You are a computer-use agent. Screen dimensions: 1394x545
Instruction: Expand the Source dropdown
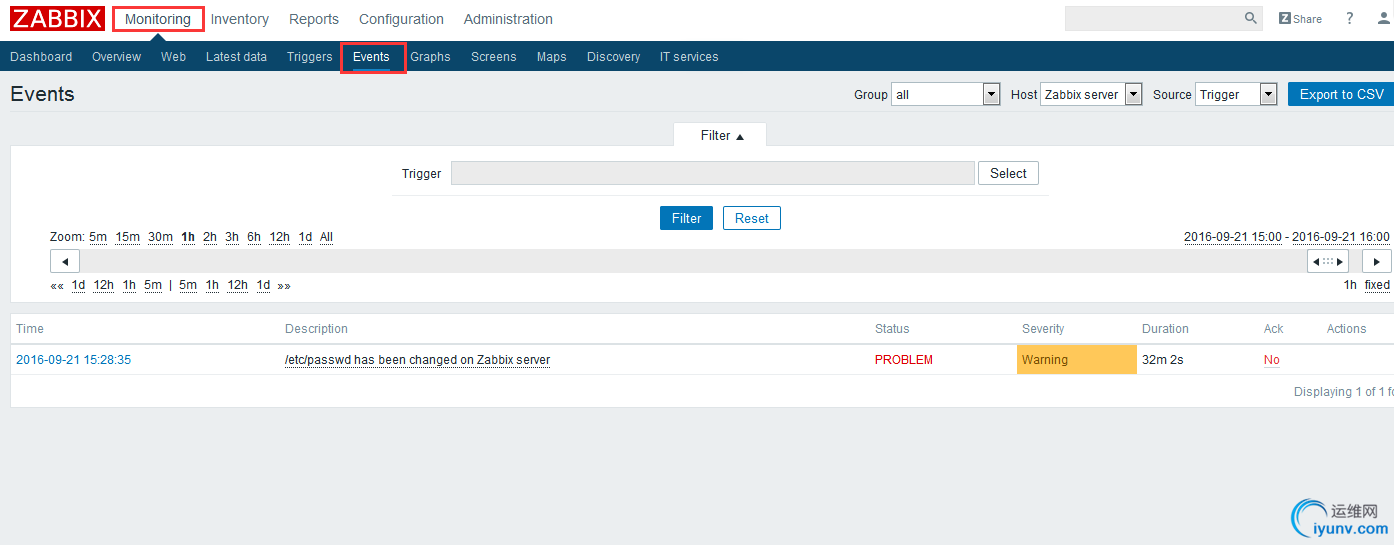[1236, 94]
